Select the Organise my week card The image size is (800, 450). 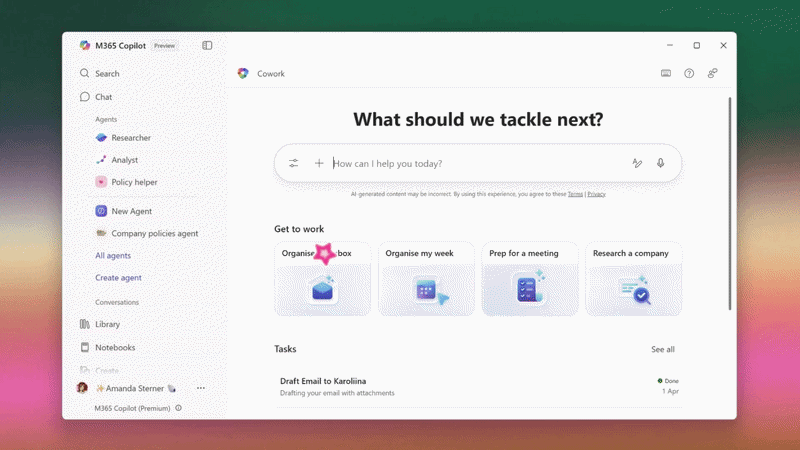(426, 279)
